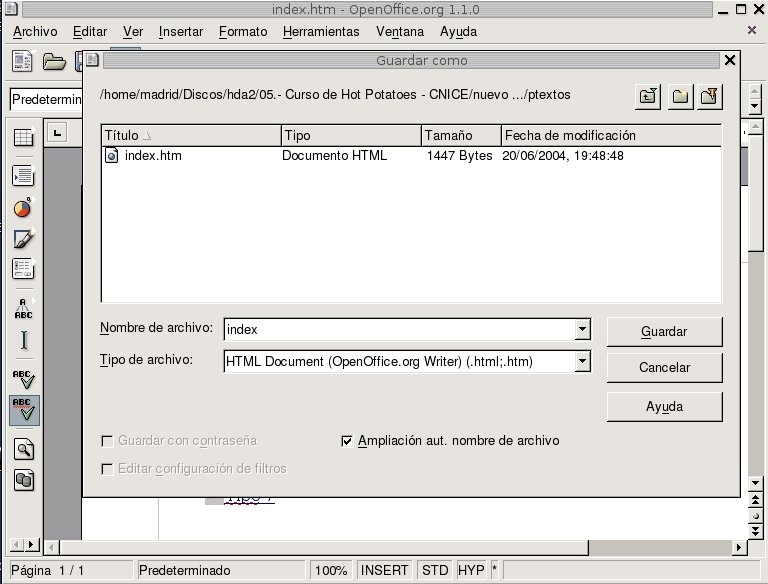The width and height of the screenshot is (768, 584).
Task: Open the 'Tipo de archivo' dropdown list
Action: 582,361
